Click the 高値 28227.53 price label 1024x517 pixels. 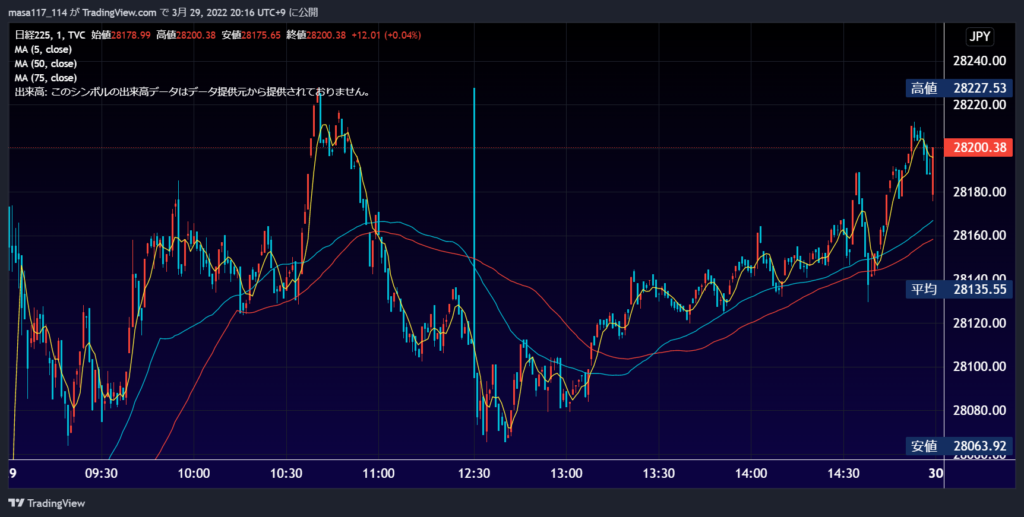click(959, 88)
